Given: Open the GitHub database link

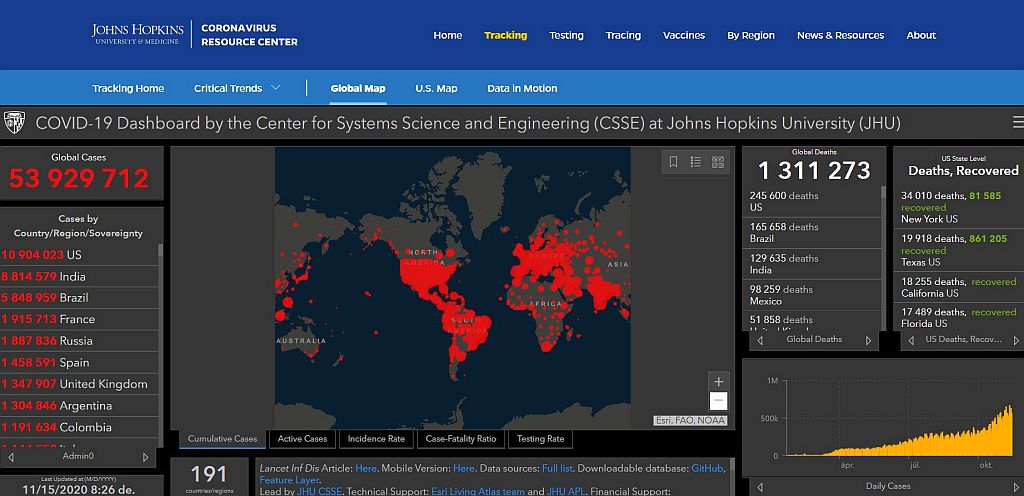Looking at the screenshot, I should click(x=708, y=469).
